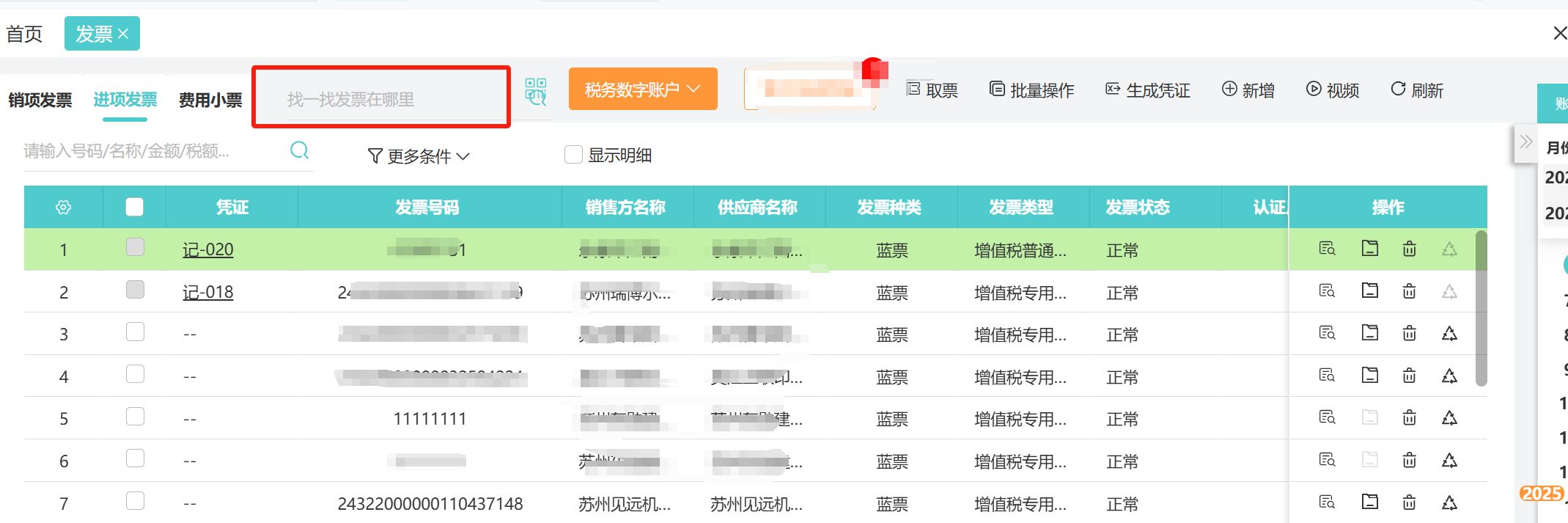This screenshot has height=523, width=1568.
Task: Click the table vertical scrollbar
Action: 1481,308
